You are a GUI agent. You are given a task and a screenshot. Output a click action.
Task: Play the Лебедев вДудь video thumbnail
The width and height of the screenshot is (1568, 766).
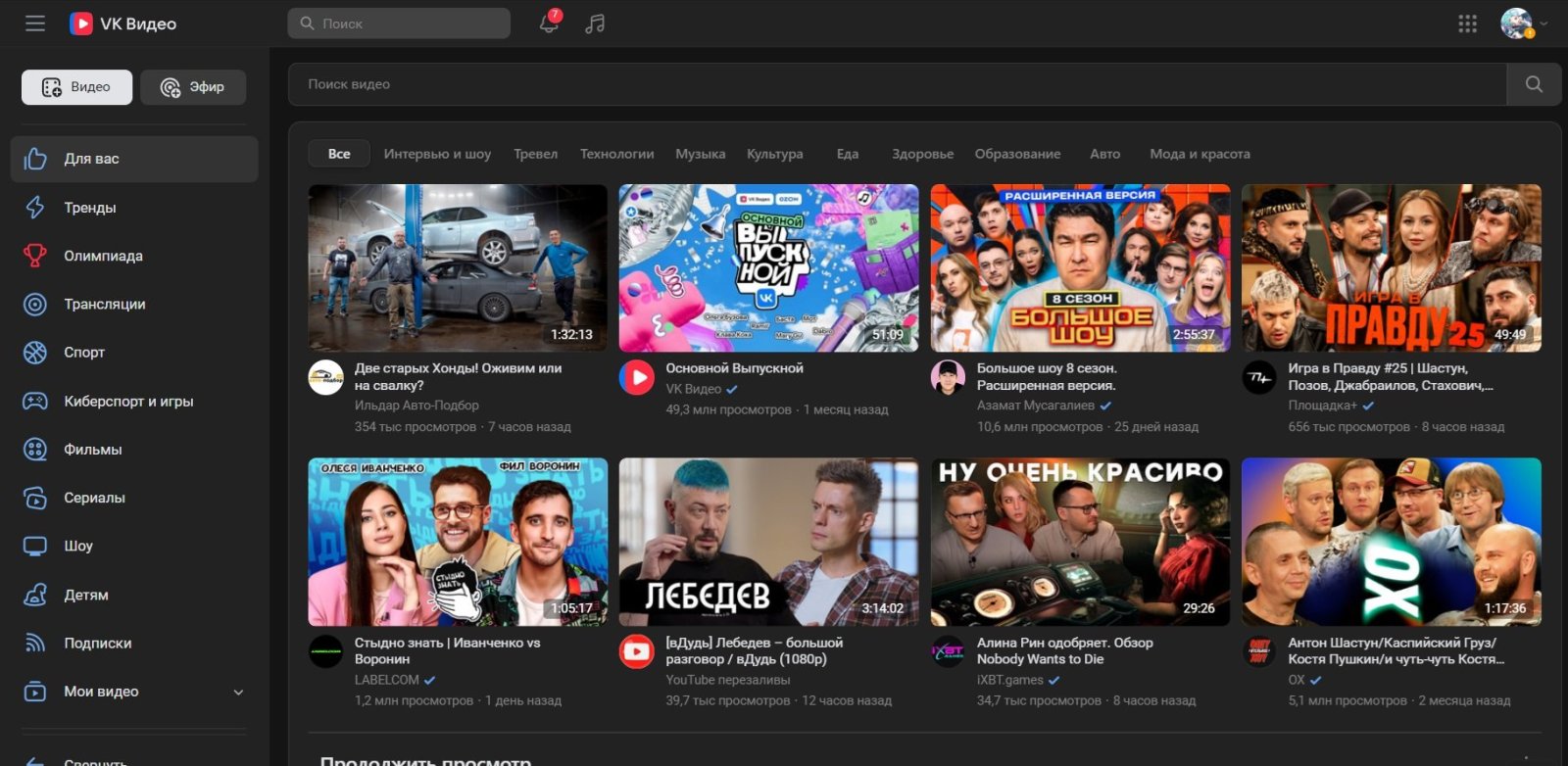768,542
